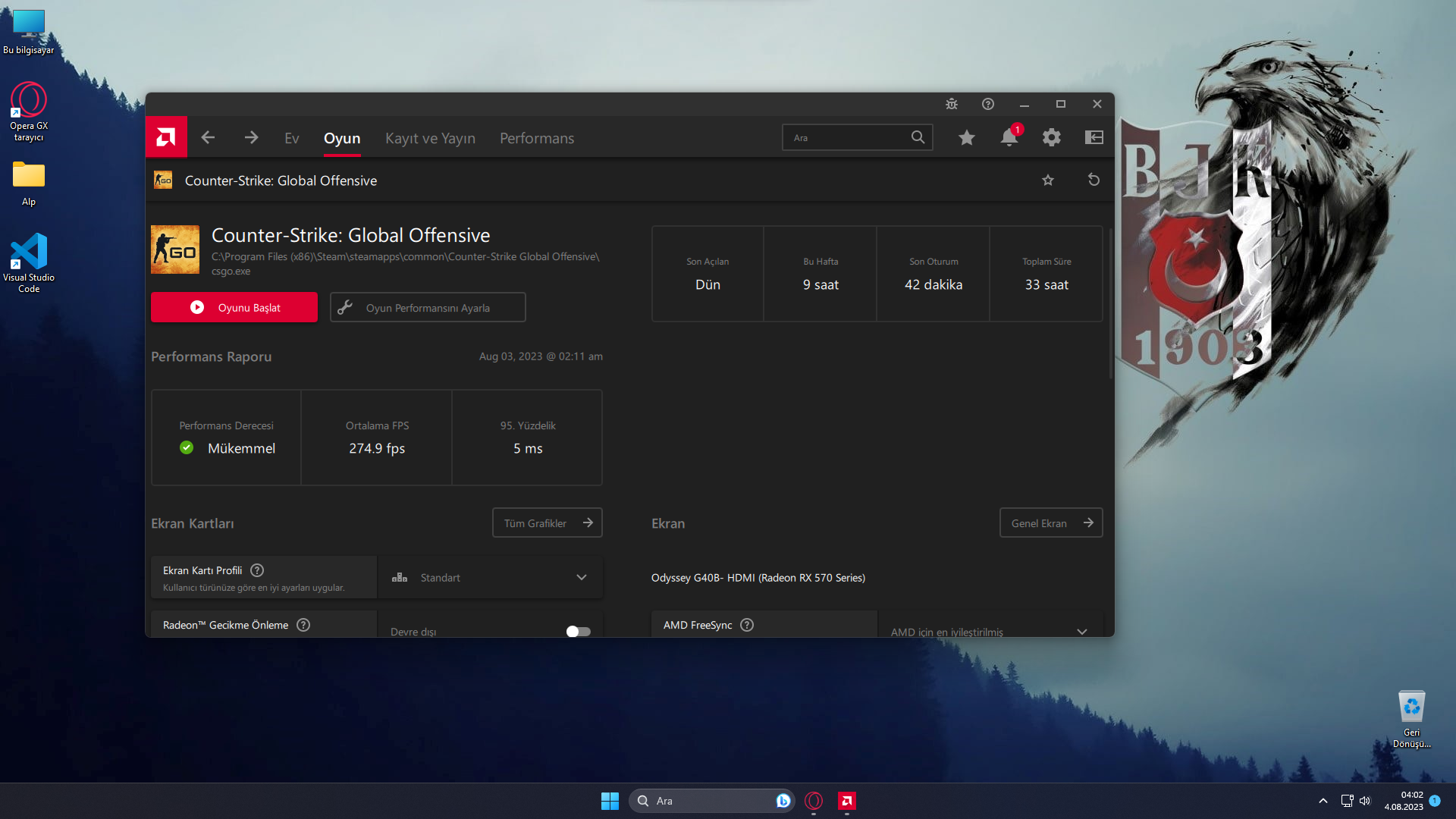Expand the AMD FreeSync dropdown
The image size is (1456, 819).
1081,631
